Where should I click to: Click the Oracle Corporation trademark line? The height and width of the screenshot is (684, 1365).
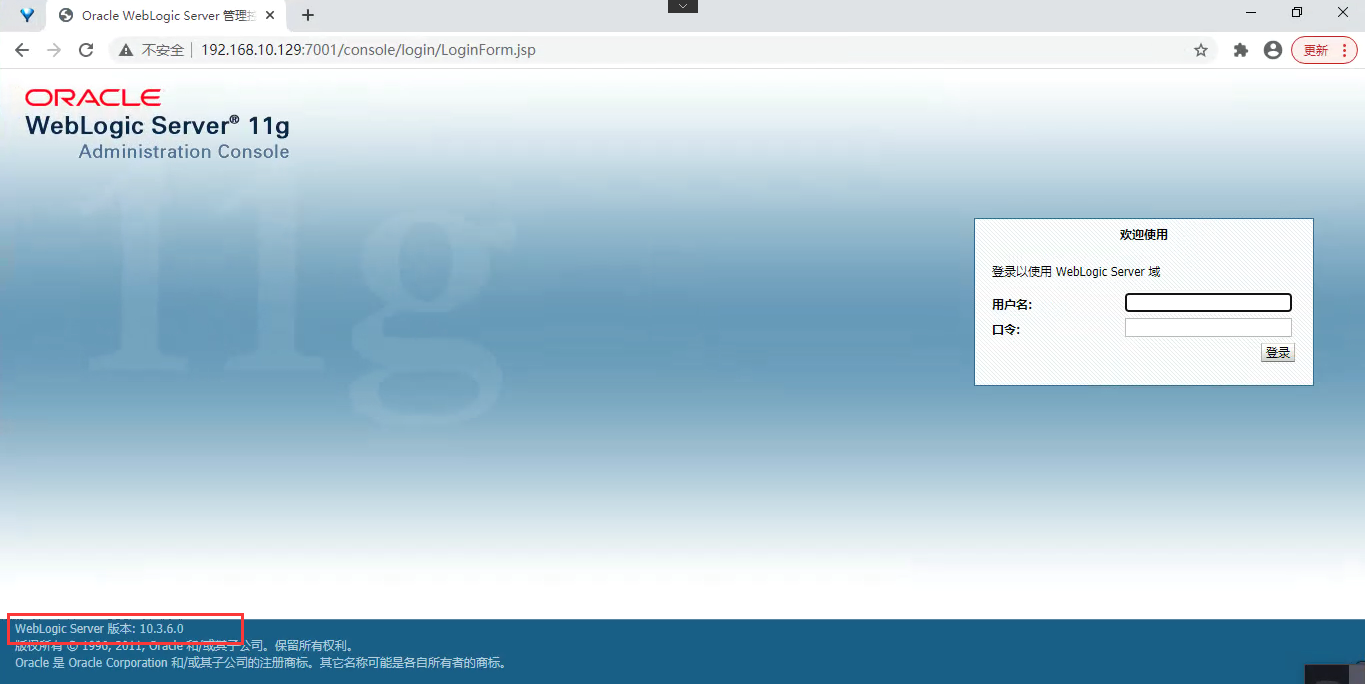point(262,663)
